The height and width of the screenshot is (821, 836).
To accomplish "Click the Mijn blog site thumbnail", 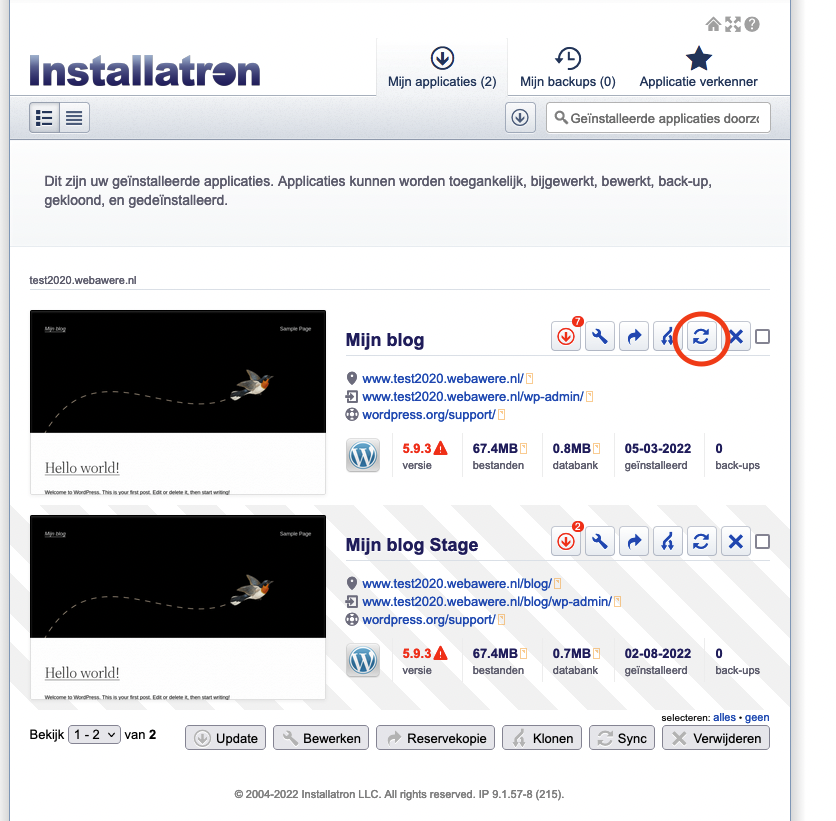I will [178, 402].
